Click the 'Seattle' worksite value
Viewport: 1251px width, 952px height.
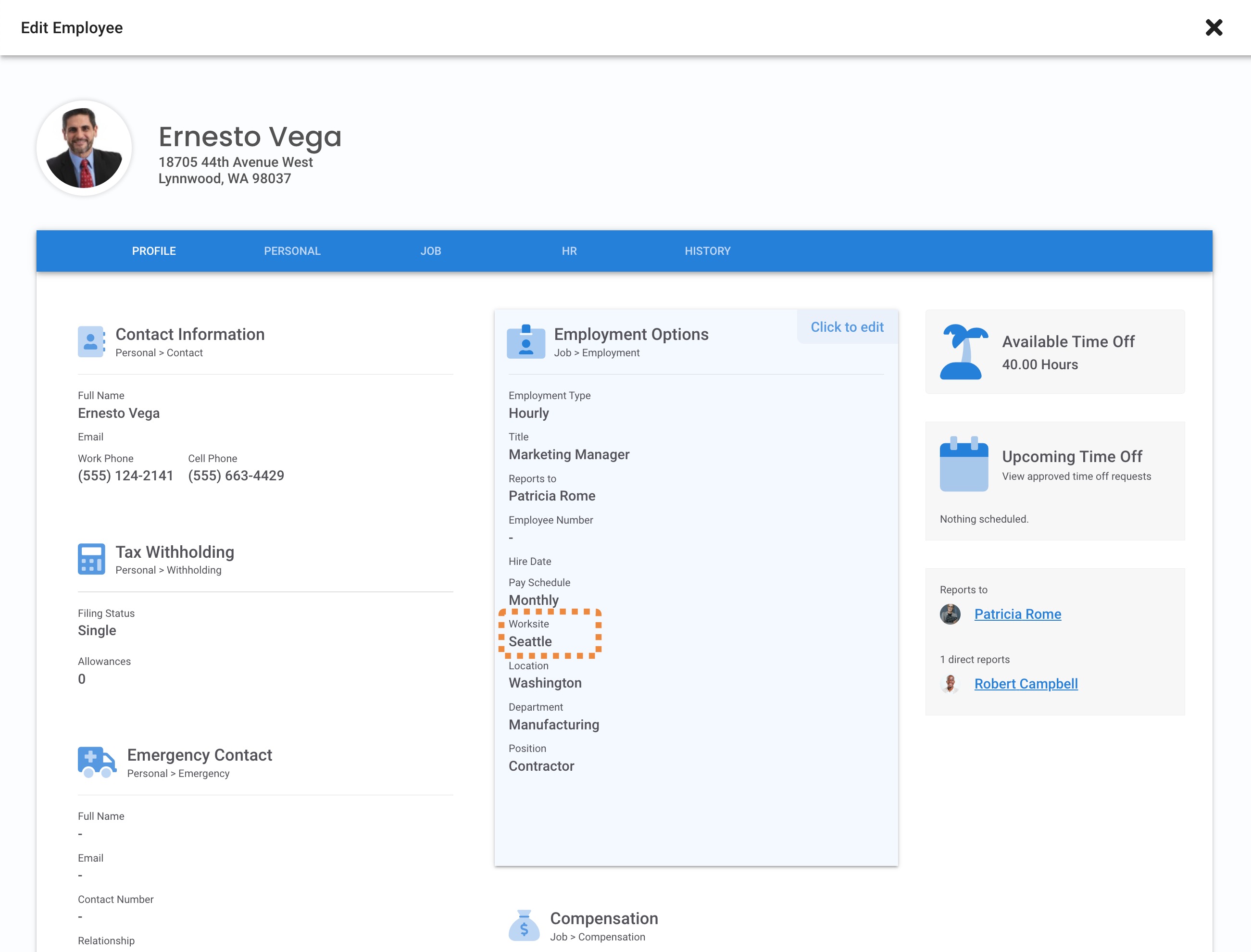[530, 641]
